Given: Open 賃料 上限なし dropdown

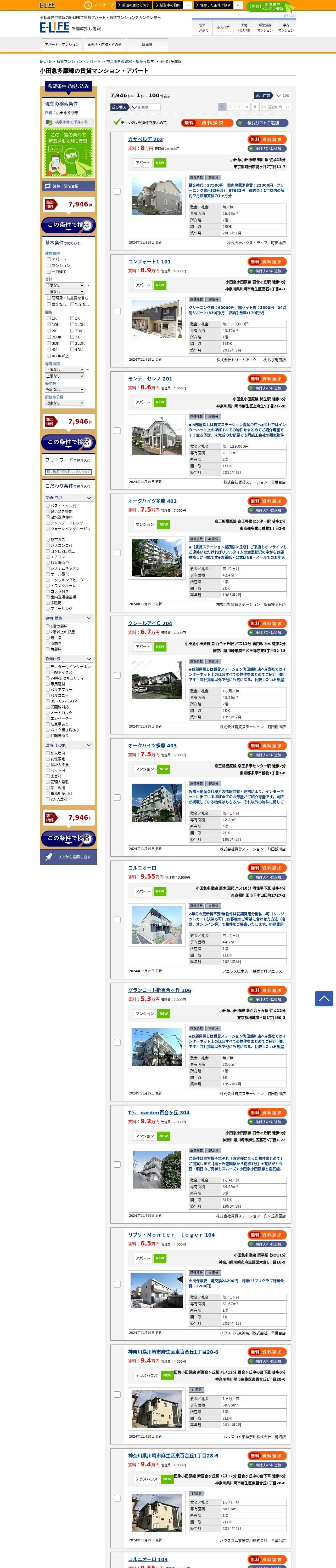Looking at the screenshot, I should (64, 292).
